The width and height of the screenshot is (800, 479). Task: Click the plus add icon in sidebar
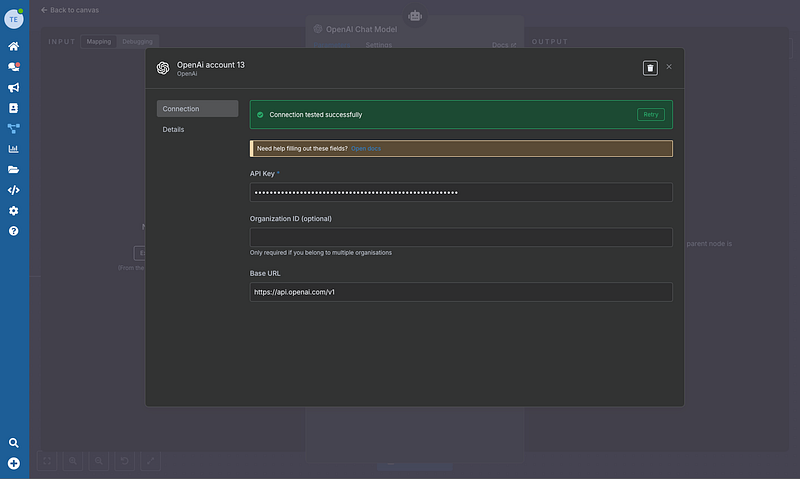(x=14, y=463)
